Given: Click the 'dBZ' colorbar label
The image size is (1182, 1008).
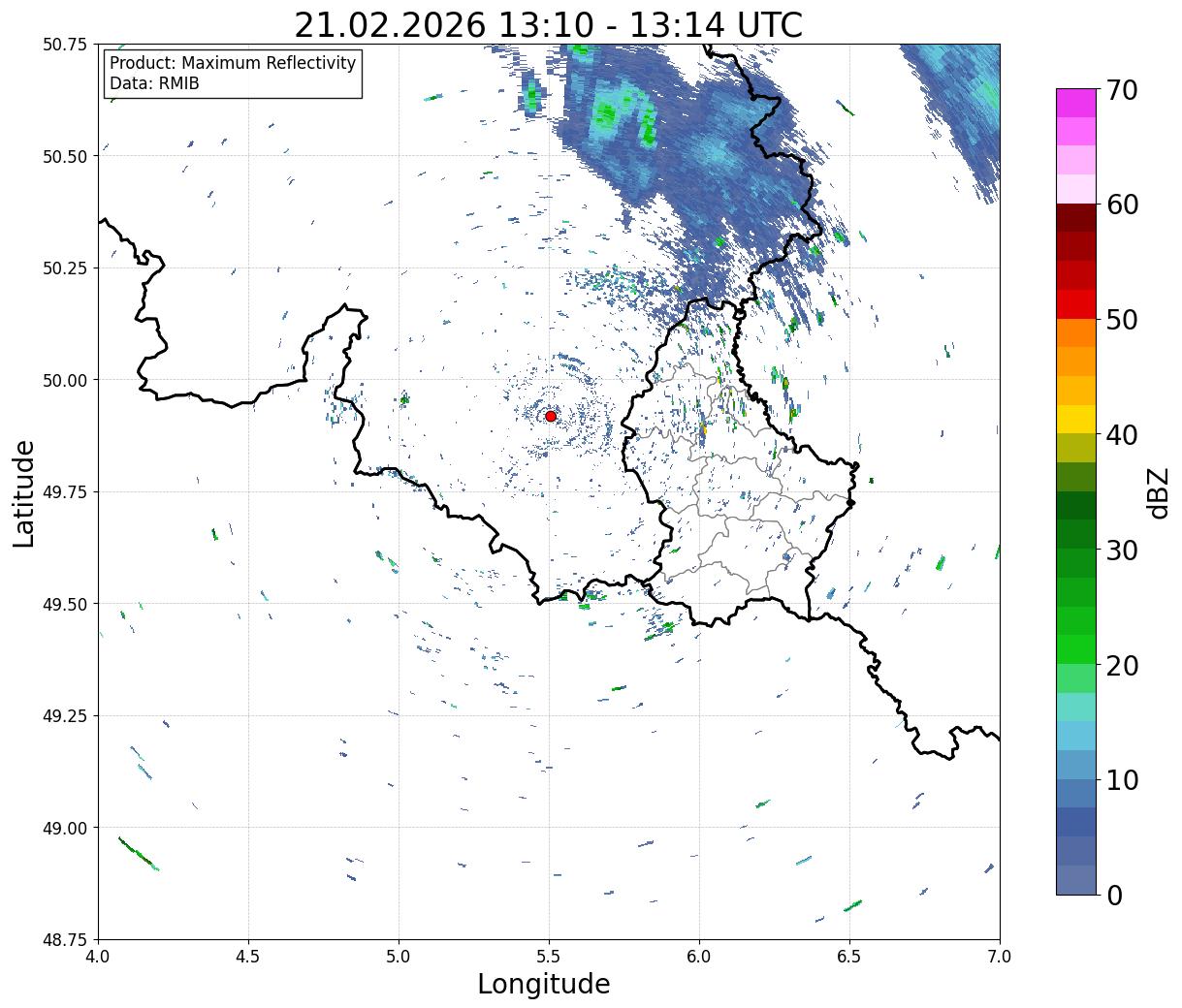Looking at the screenshot, I should 1158,493.
